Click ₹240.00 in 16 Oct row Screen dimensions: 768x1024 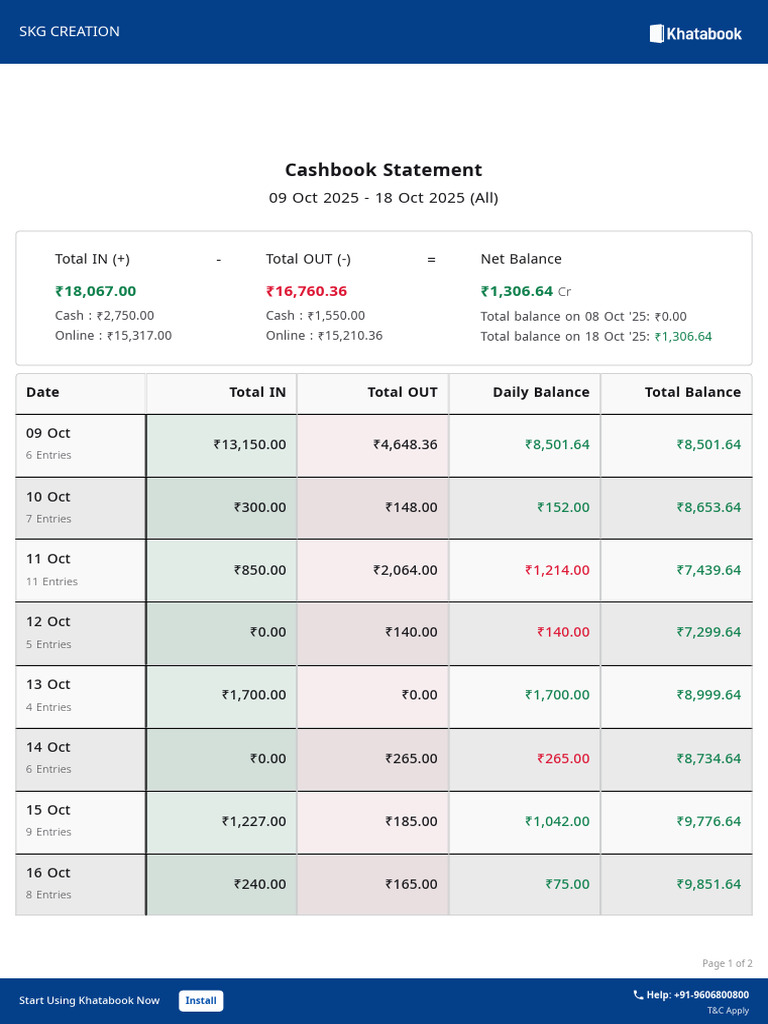(x=260, y=884)
